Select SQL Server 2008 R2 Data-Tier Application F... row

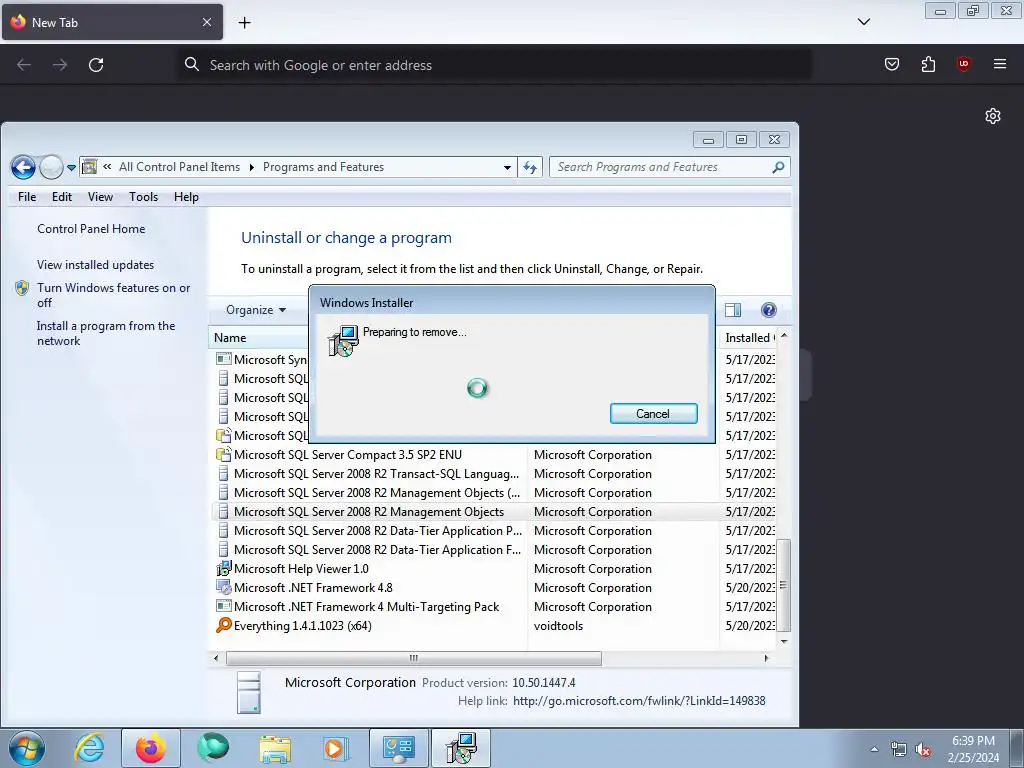click(377, 549)
